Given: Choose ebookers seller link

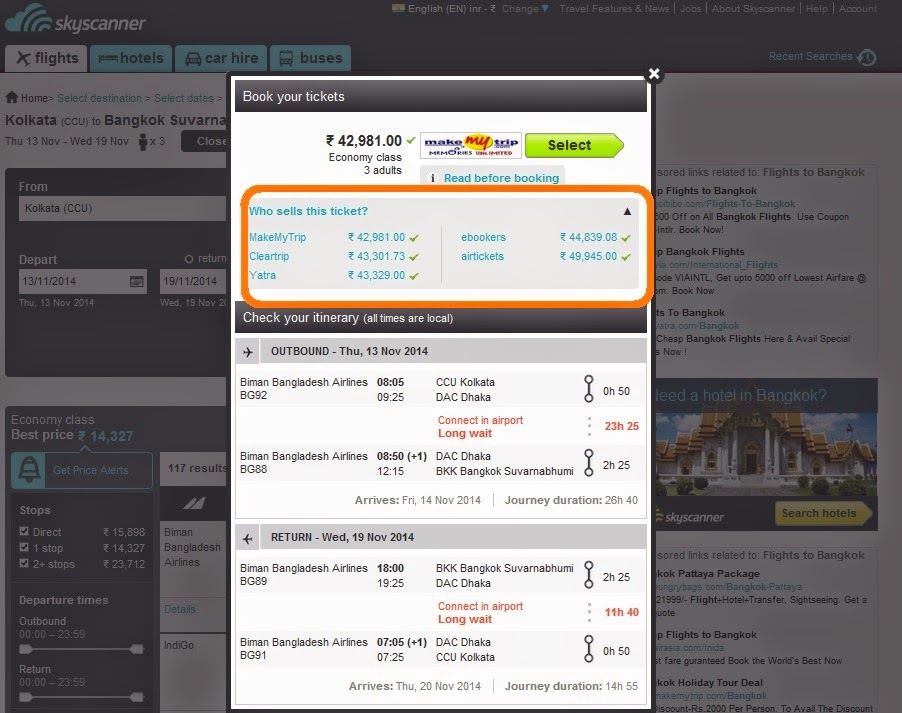Looking at the screenshot, I should click(x=483, y=237).
